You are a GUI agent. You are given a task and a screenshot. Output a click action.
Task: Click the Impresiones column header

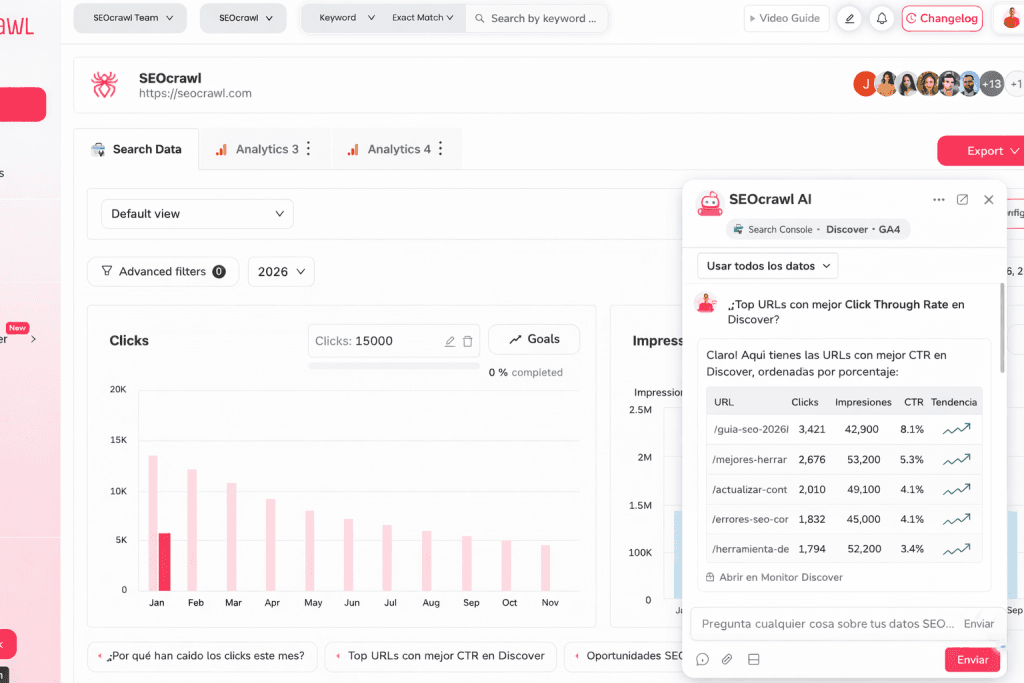pos(863,402)
